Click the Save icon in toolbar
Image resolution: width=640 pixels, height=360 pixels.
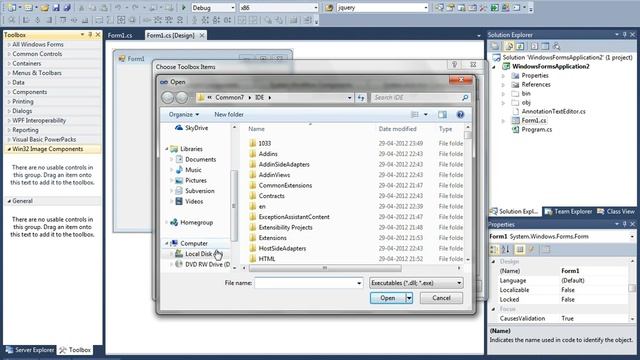[x=56, y=7]
